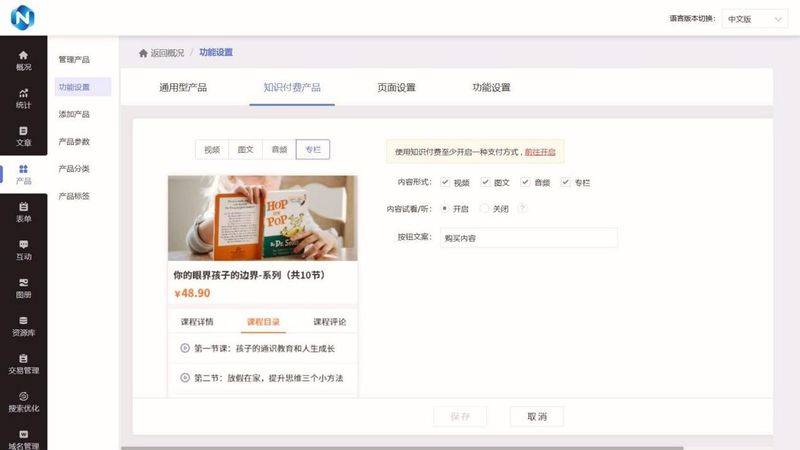Open the 互动 interaction sidebar icon
The image size is (800, 450).
(x=23, y=250)
